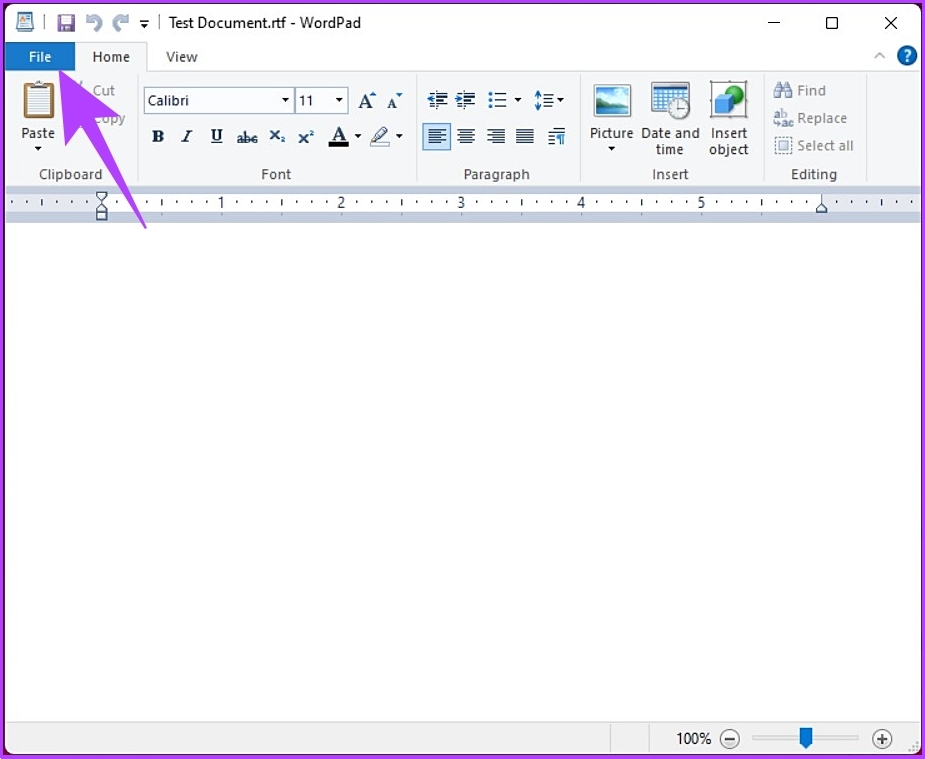925x759 pixels.
Task: Switch to the View tab
Action: coord(181,57)
